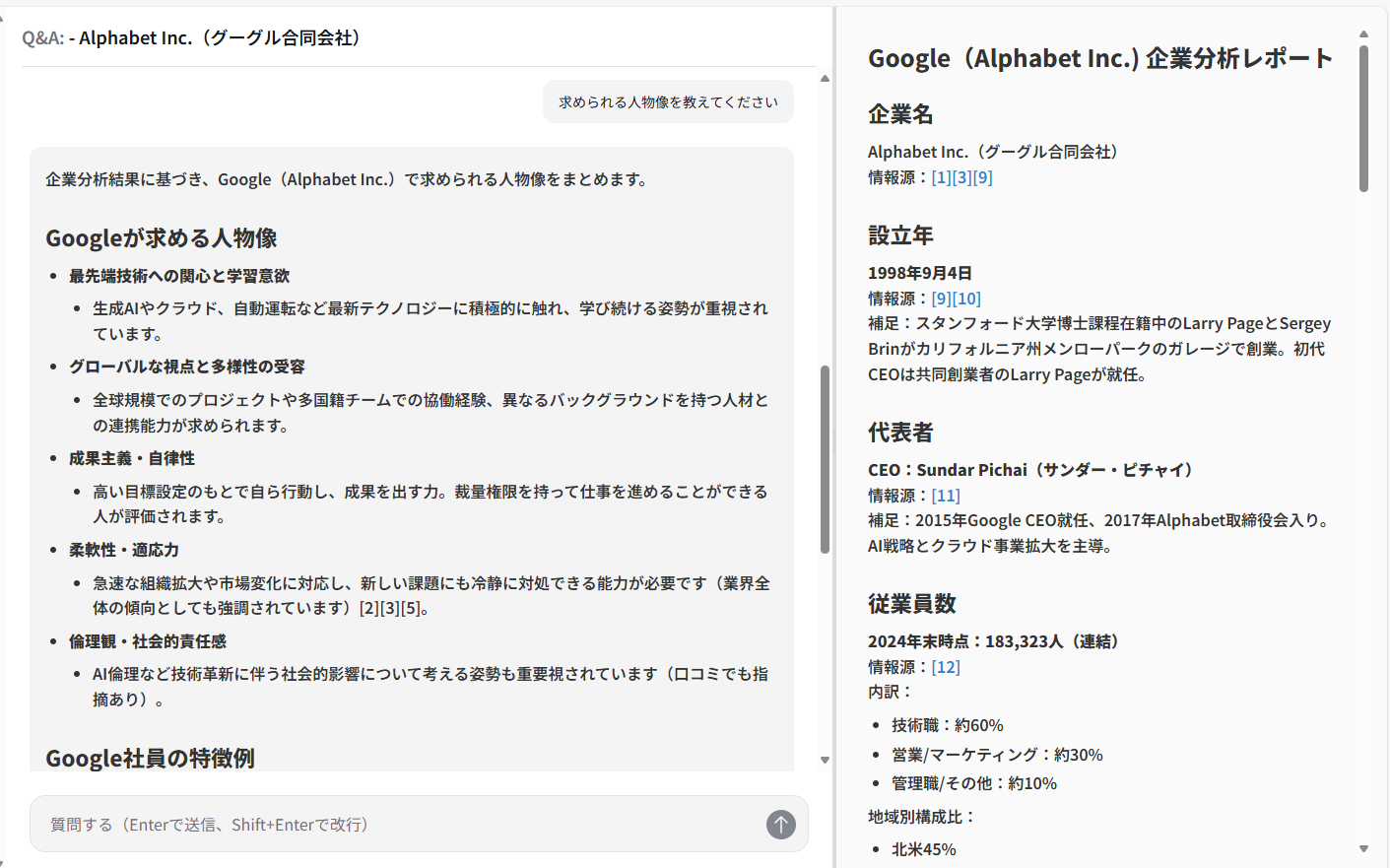Click the 補足 text about スタンフォード大学博士課程

(1099, 349)
